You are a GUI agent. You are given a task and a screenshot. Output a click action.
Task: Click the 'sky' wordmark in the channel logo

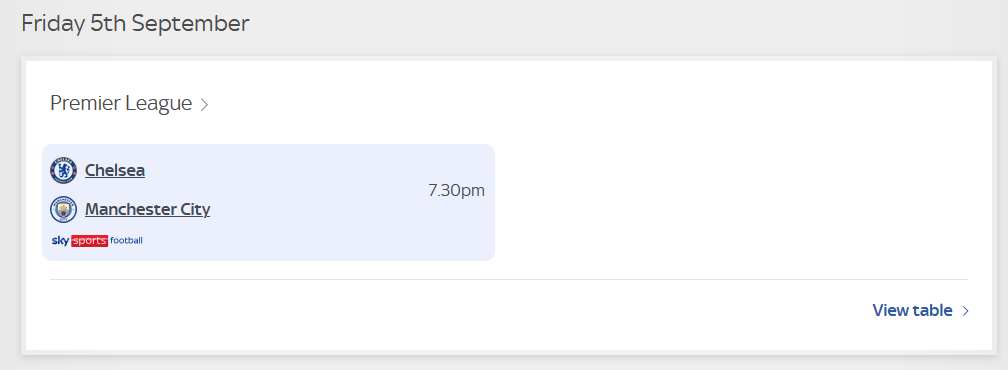60,241
